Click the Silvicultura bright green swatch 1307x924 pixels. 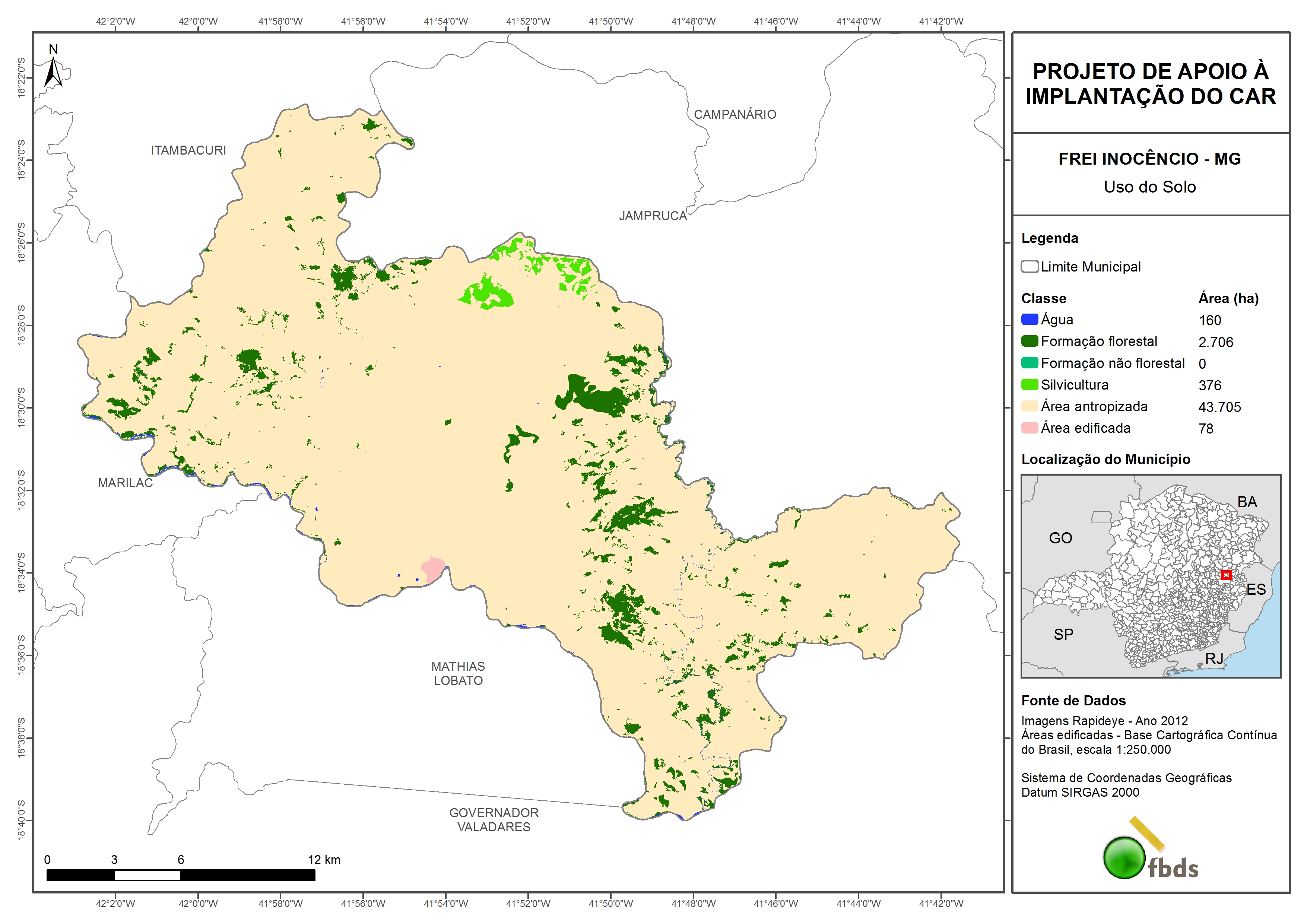1029,384
